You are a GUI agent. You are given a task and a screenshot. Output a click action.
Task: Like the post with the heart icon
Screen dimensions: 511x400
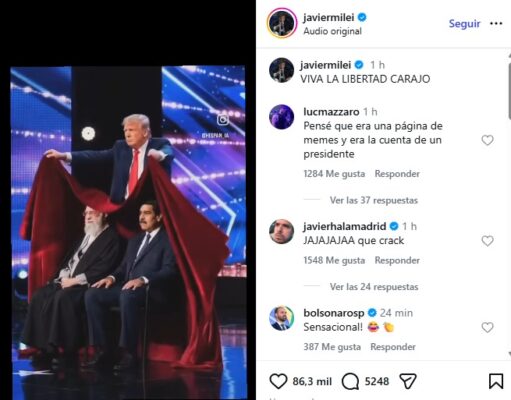(278, 381)
